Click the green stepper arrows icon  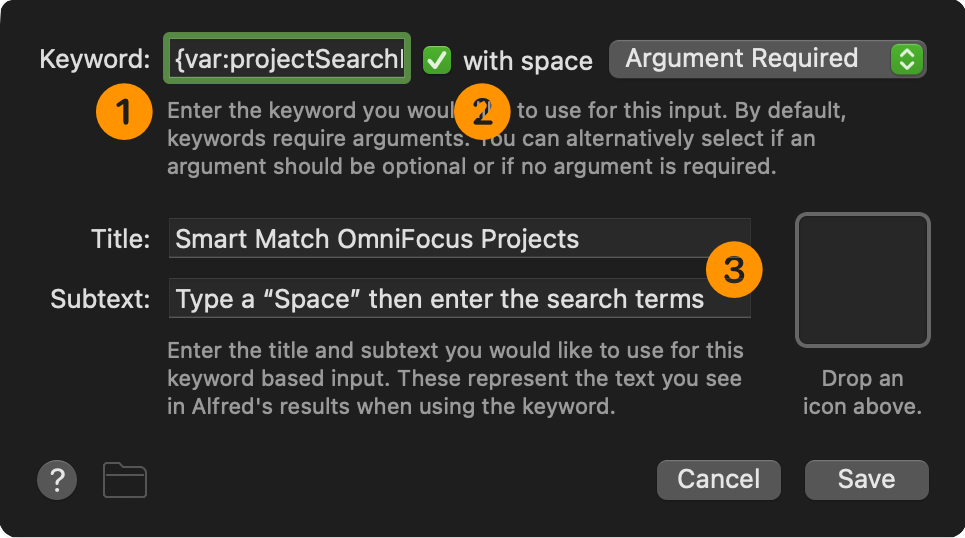click(x=907, y=59)
